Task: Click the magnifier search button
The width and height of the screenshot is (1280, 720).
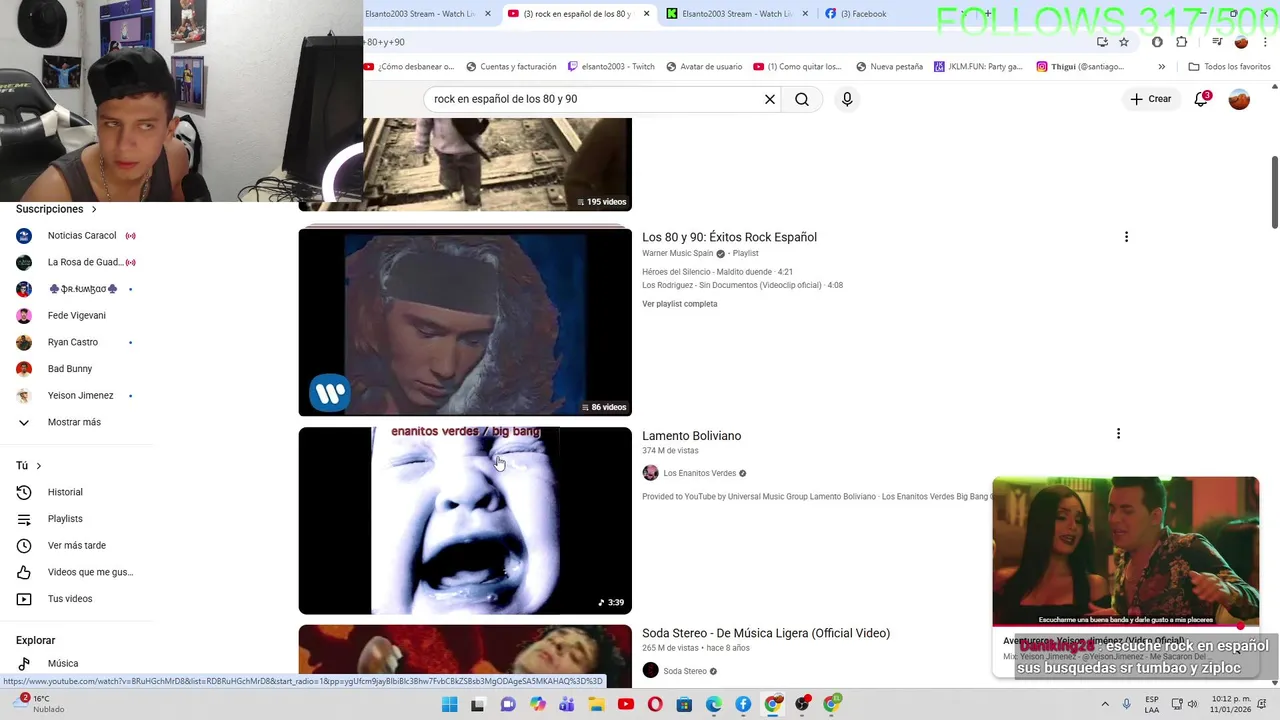Action: coord(802,99)
